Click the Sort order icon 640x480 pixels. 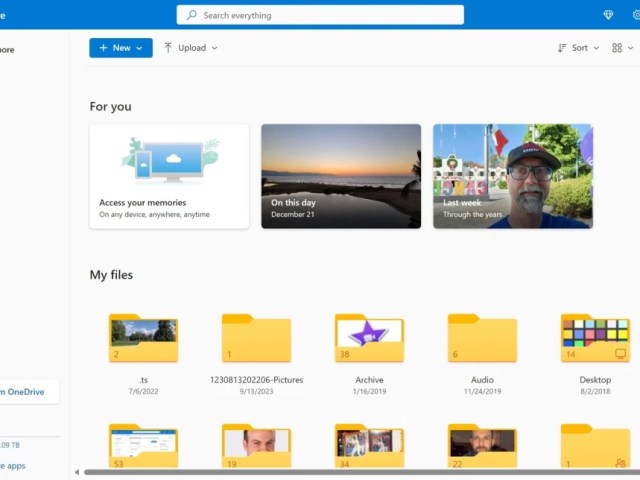pyautogui.click(x=562, y=48)
